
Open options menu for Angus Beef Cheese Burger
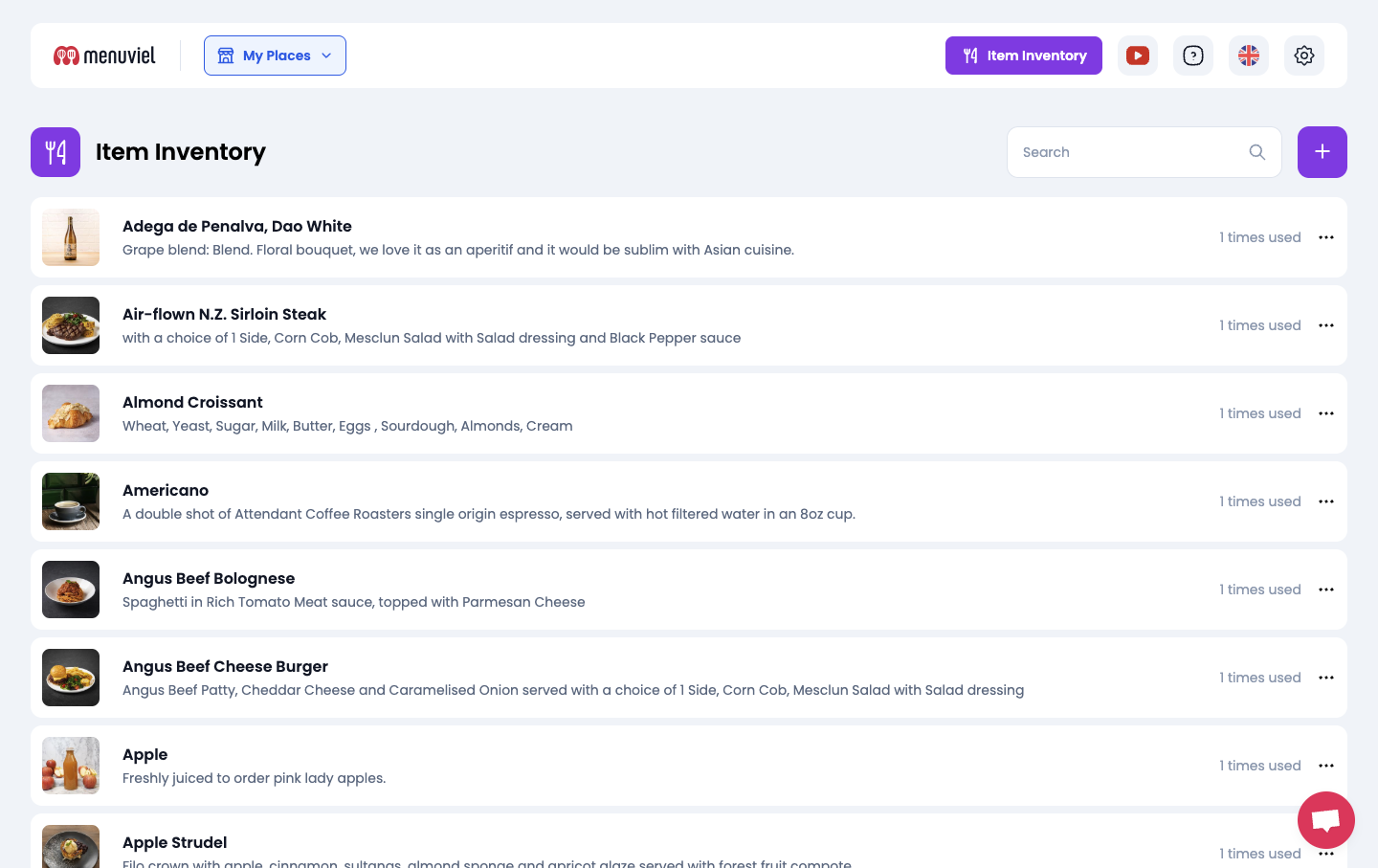pos(1325,678)
